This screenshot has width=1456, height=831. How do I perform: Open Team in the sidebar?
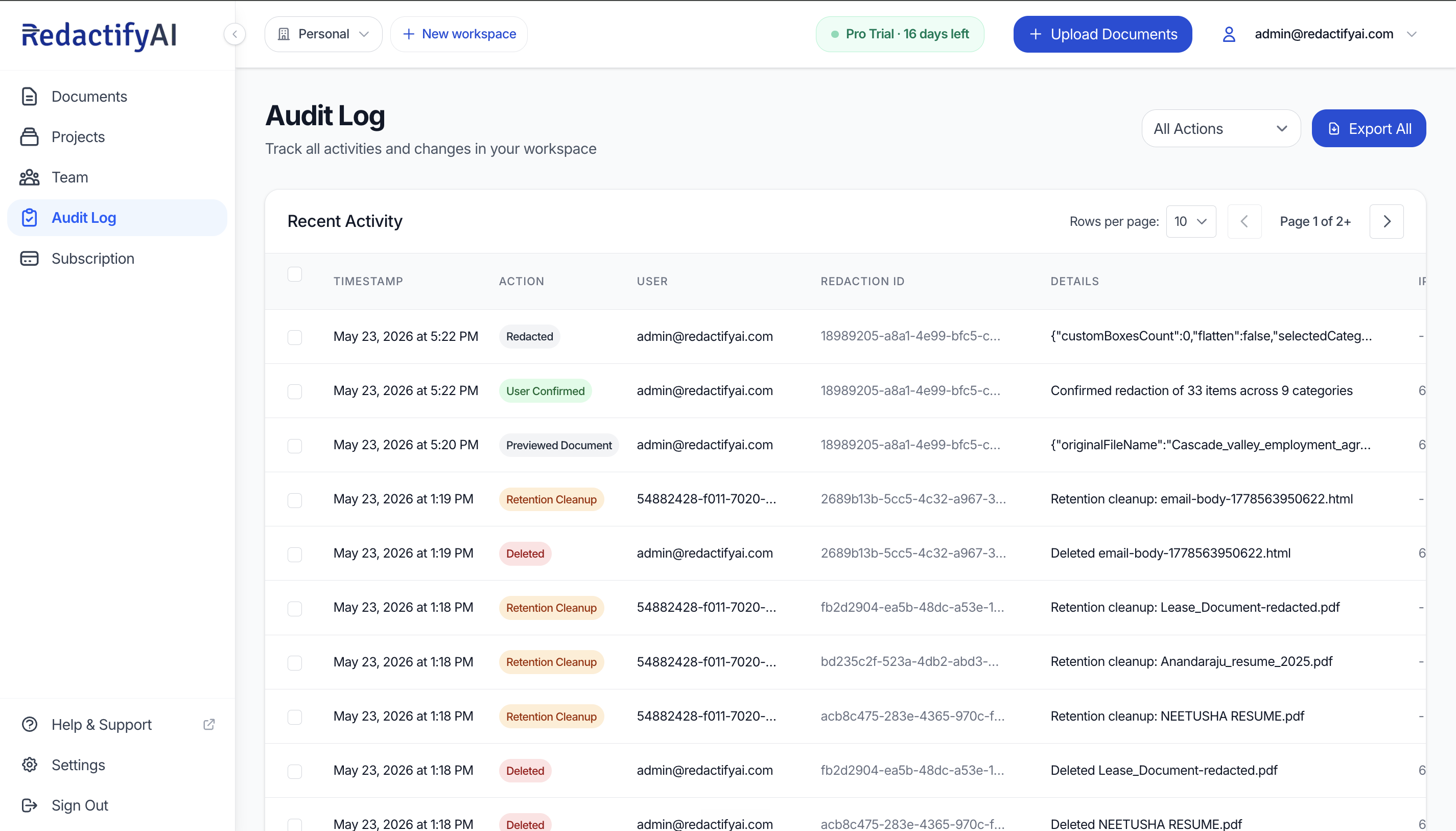(x=118, y=177)
